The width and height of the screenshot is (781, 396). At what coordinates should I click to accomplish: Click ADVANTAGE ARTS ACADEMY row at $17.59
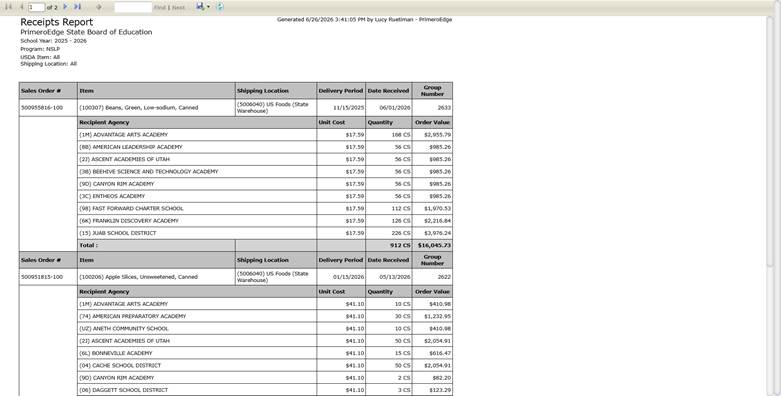tap(265, 135)
